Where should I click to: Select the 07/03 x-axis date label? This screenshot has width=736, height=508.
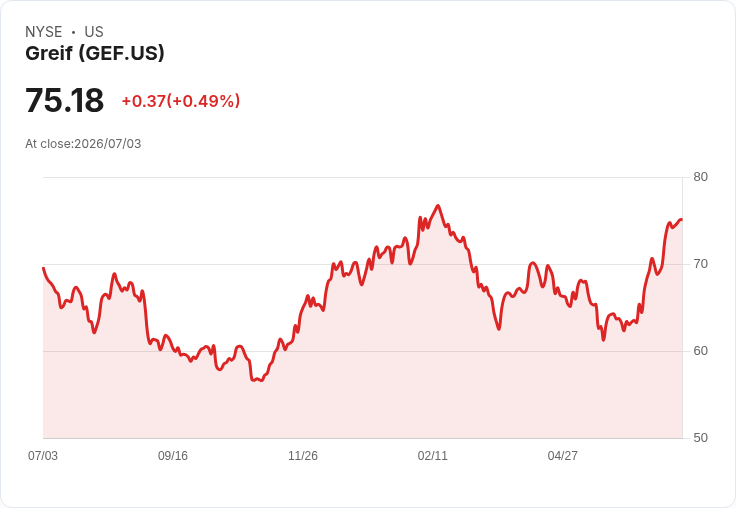coord(43,456)
